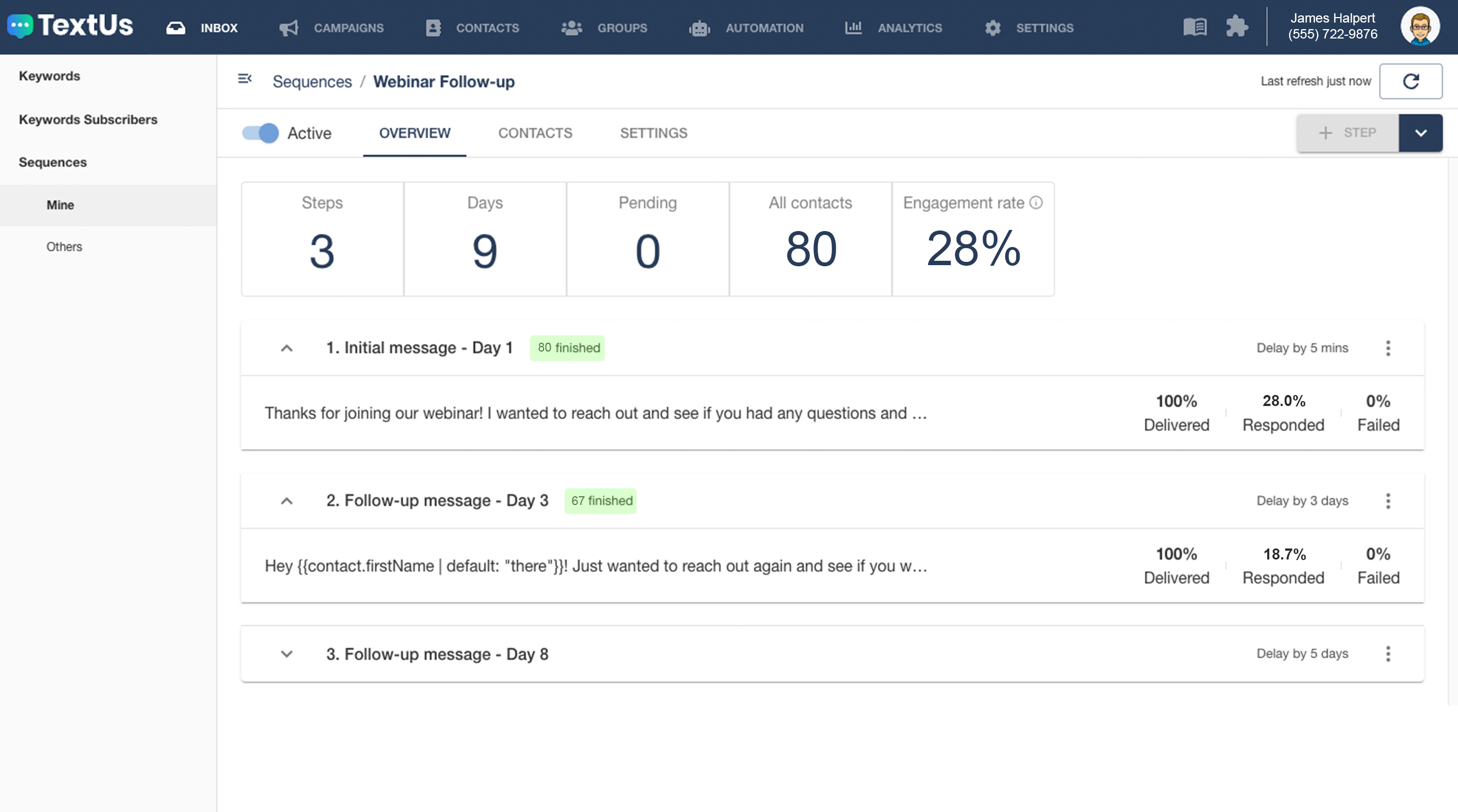Click the Engagement rate info icon
The image size is (1458, 812).
(x=1035, y=202)
